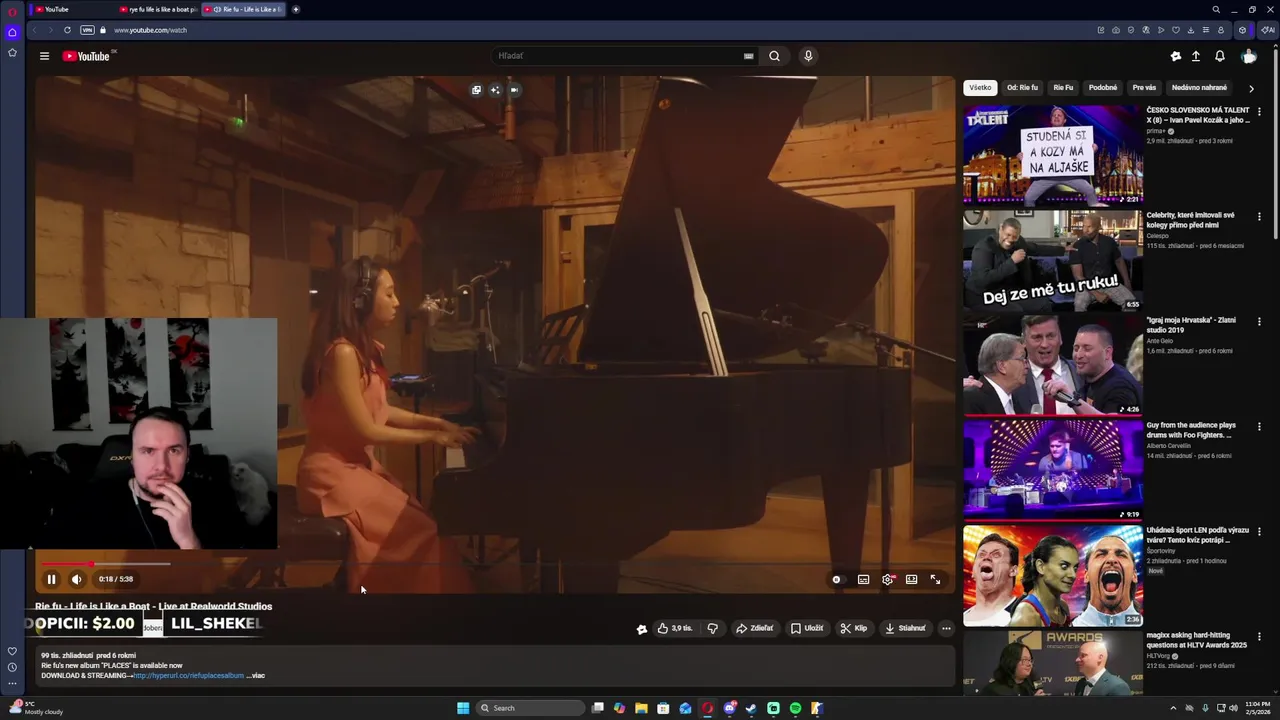Viewport: 1280px width, 720px height.
Task: Open YouTube notifications bell
Action: (x=1220, y=56)
